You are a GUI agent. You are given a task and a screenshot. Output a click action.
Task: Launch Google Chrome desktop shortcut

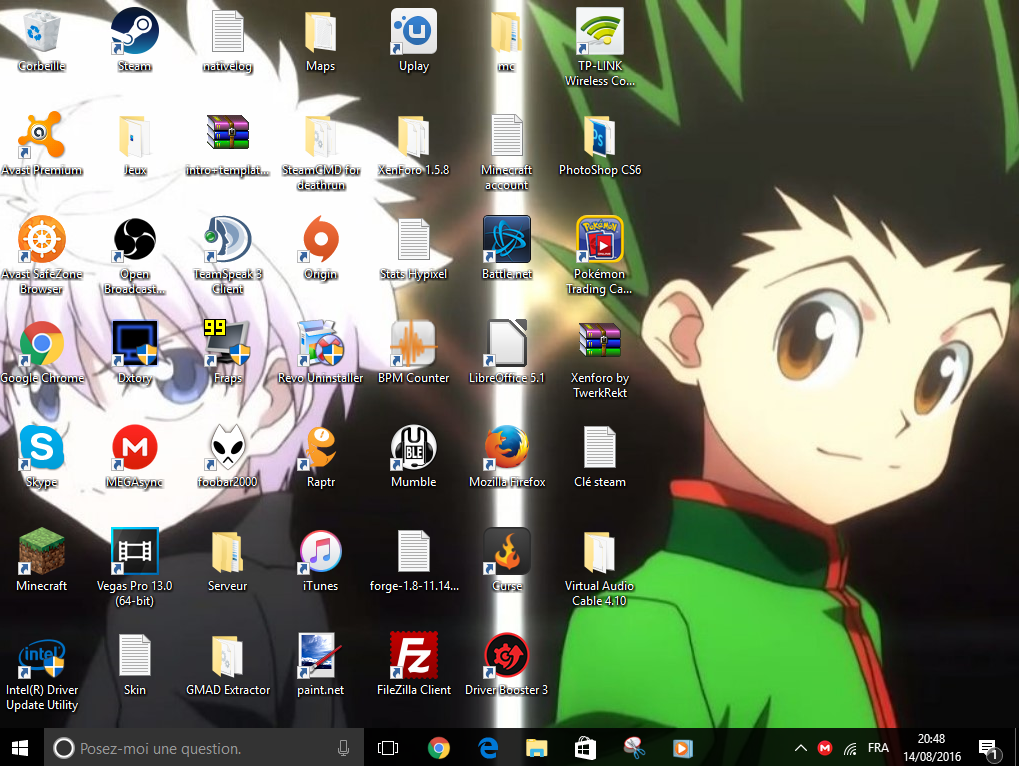pos(42,343)
